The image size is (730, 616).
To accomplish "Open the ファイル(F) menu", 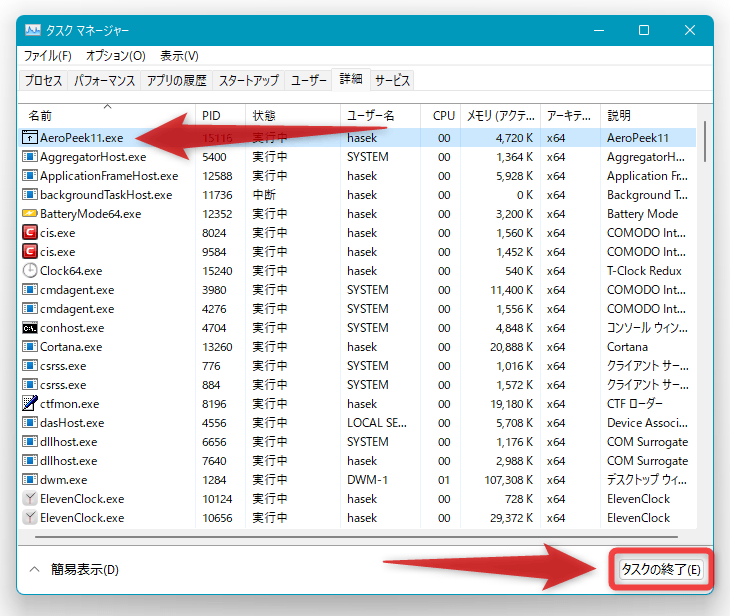I will coord(47,56).
